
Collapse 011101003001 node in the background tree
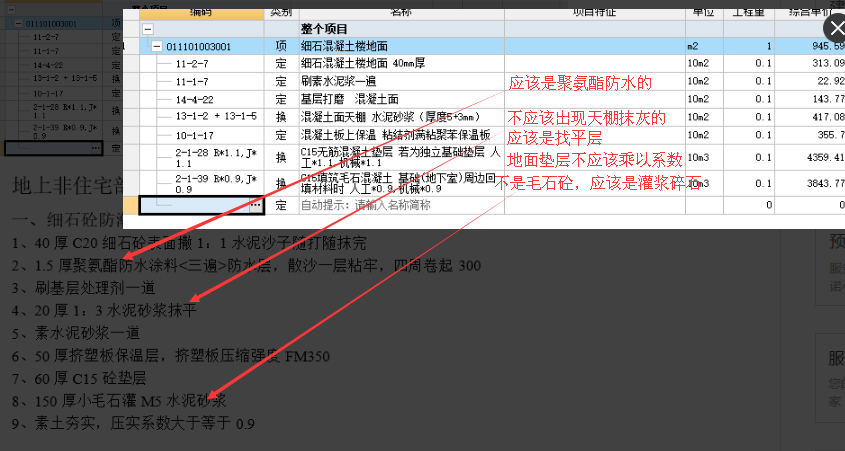pos(19,24)
